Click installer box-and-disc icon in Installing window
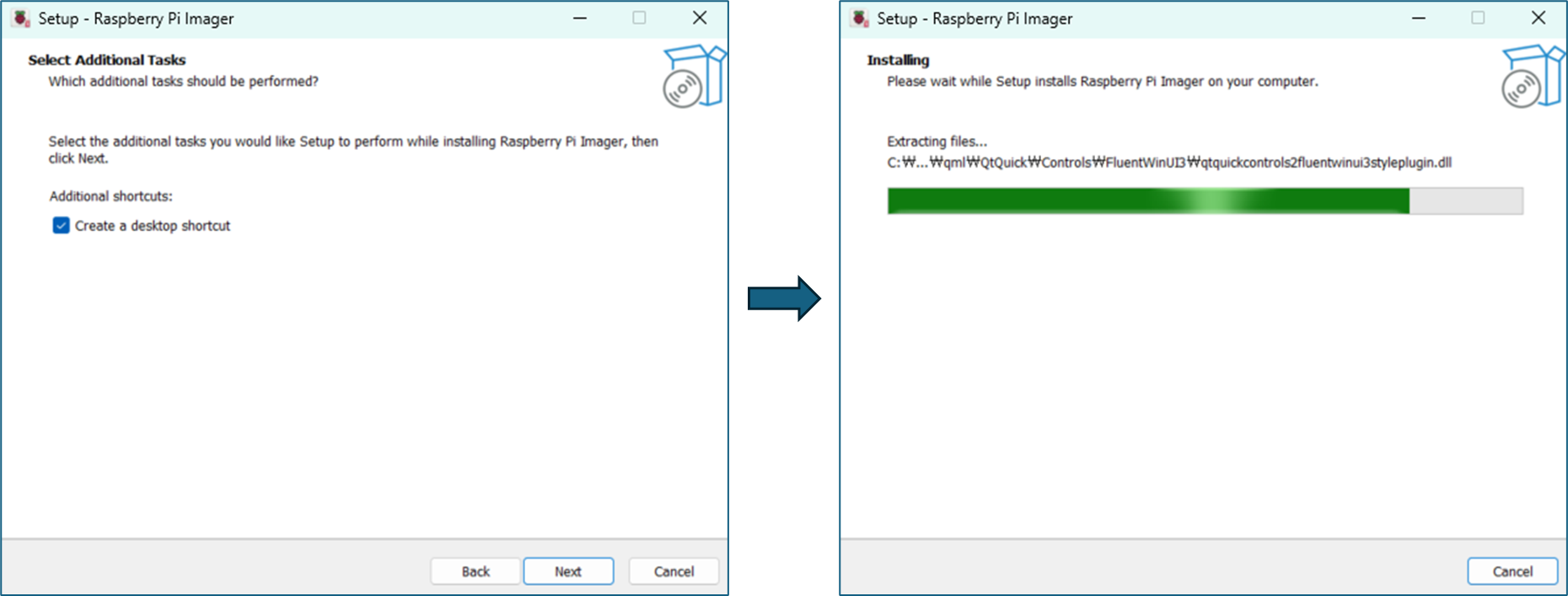The image size is (1568, 596). pos(1533,76)
